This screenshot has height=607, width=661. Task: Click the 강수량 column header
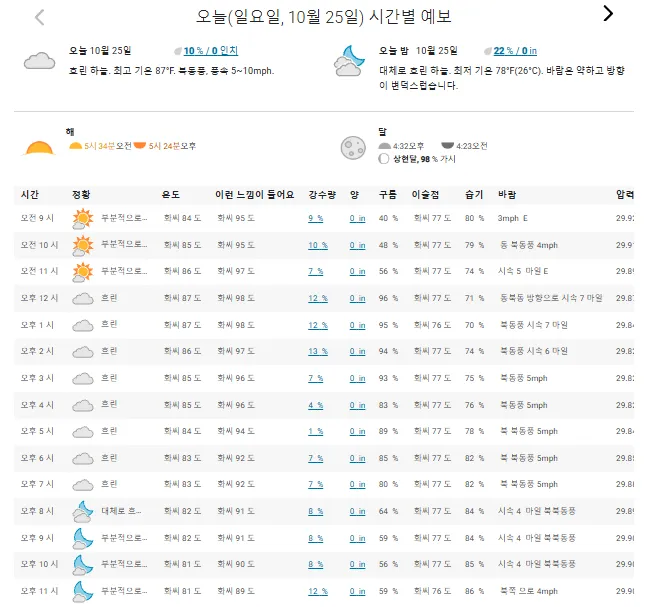pos(322,195)
